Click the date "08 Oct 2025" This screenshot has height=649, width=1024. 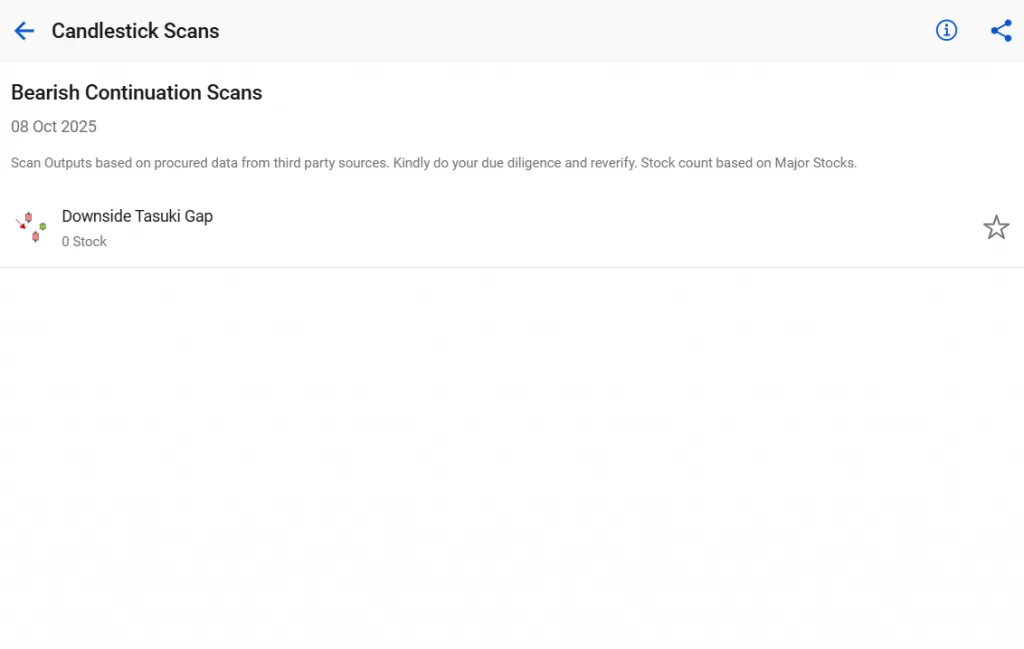(54, 127)
